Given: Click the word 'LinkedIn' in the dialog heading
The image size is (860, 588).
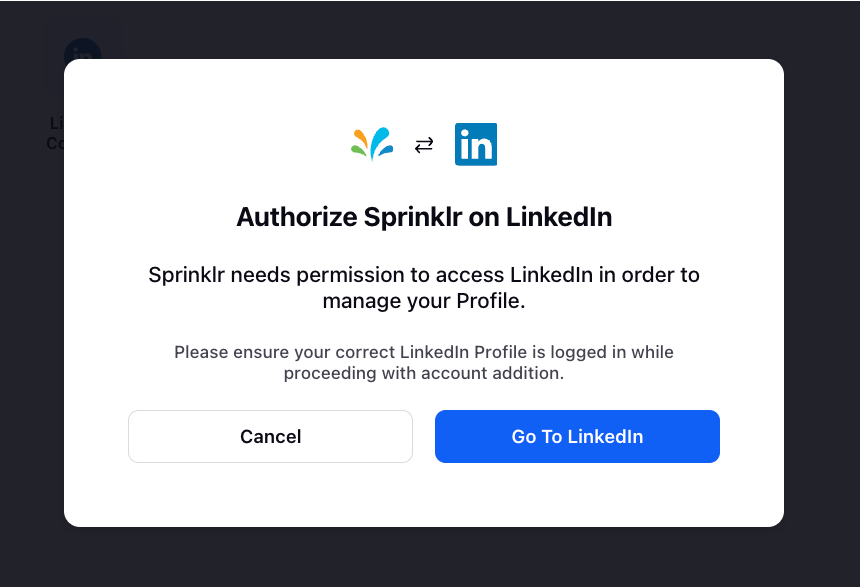Looking at the screenshot, I should pos(559,217).
